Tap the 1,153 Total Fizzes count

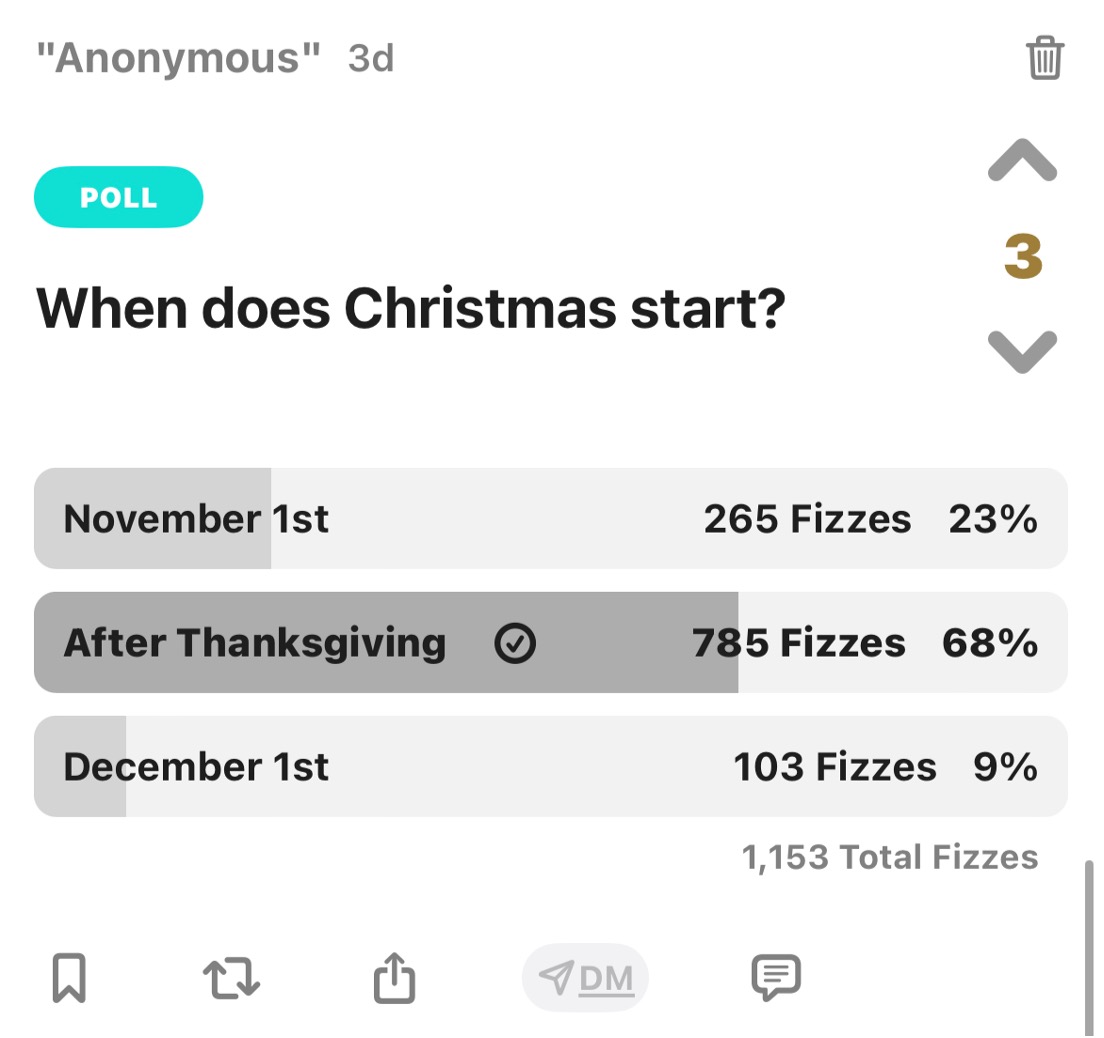[890, 858]
